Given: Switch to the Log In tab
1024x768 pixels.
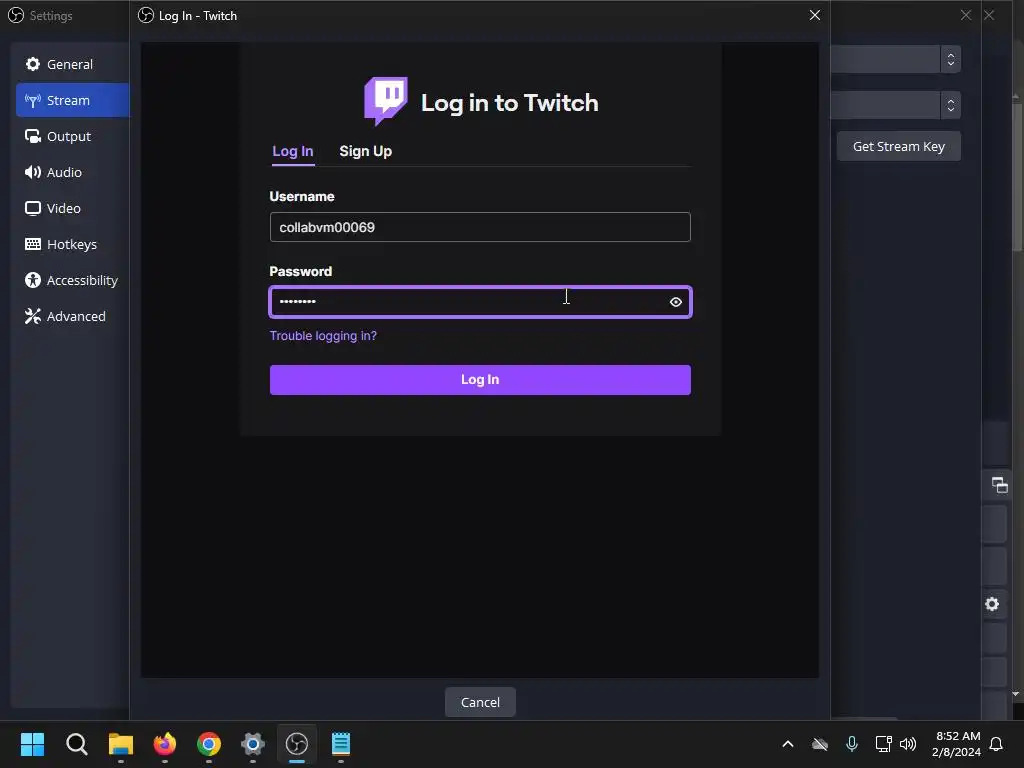Looking at the screenshot, I should click(x=293, y=151).
